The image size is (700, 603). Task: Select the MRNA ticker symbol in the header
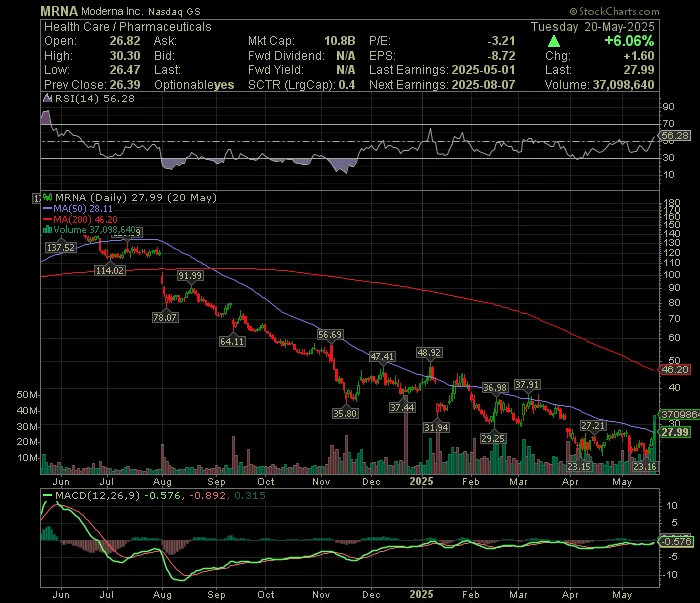click(59, 11)
